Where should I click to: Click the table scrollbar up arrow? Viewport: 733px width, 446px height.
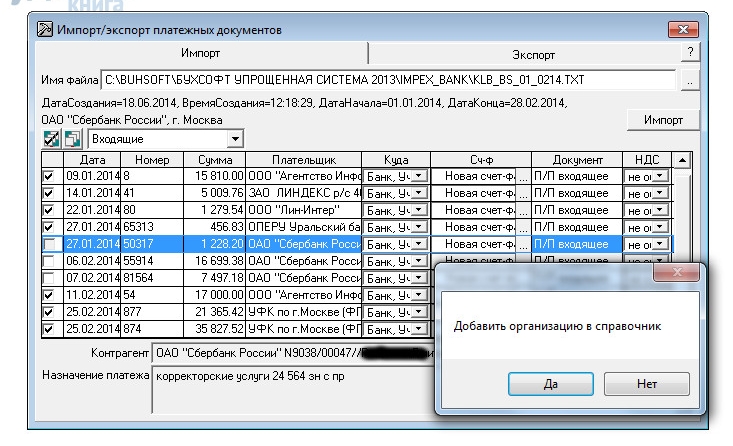(x=683, y=160)
